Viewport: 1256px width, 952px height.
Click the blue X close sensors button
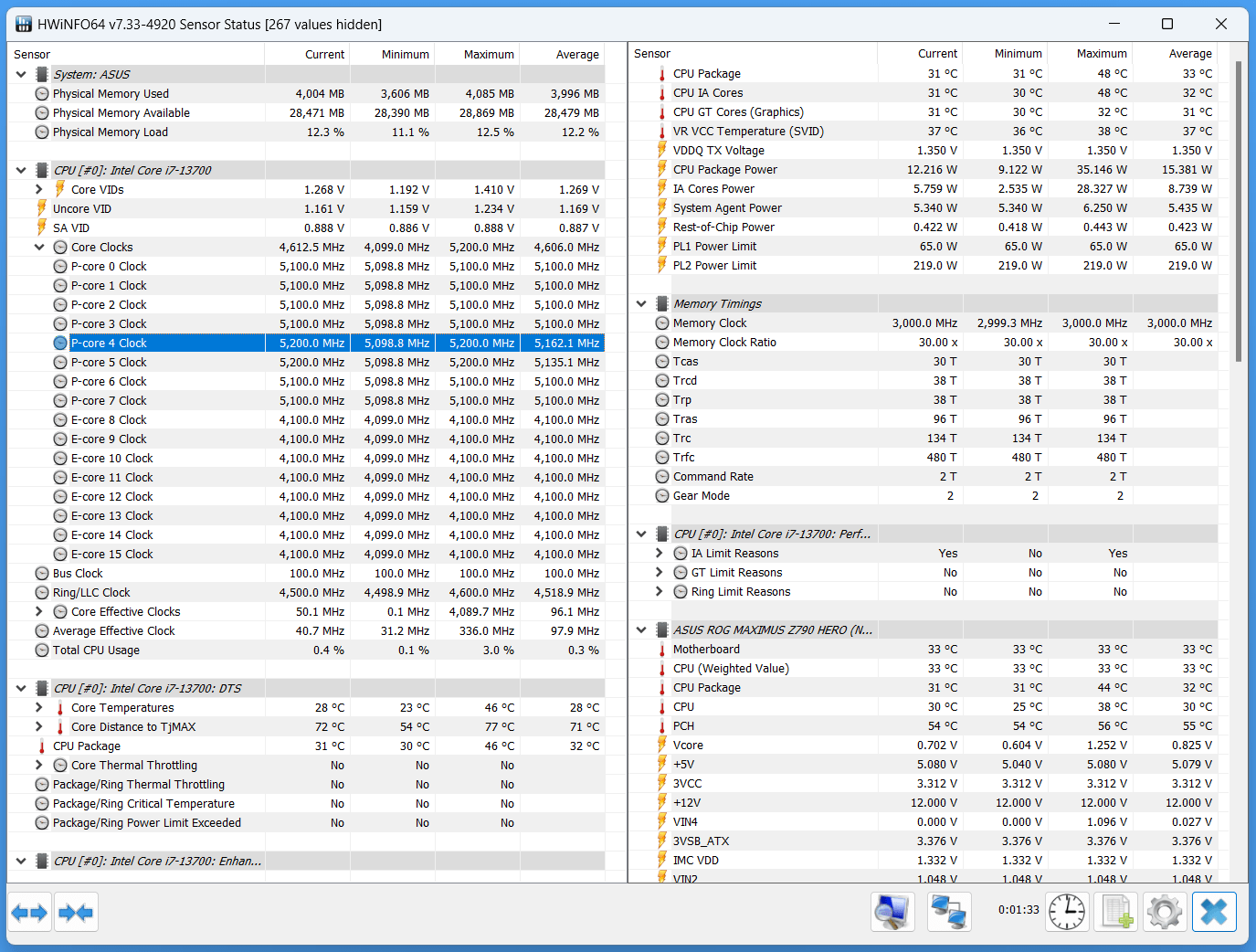click(x=1214, y=912)
